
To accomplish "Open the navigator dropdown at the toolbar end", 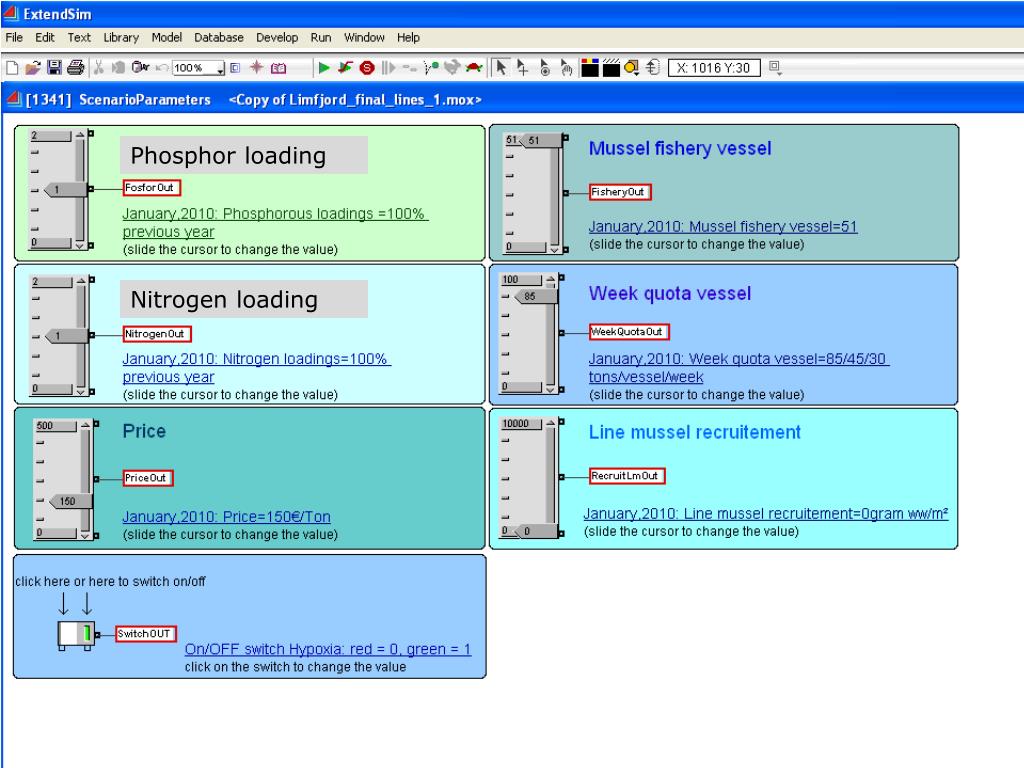I will [x=775, y=67].
